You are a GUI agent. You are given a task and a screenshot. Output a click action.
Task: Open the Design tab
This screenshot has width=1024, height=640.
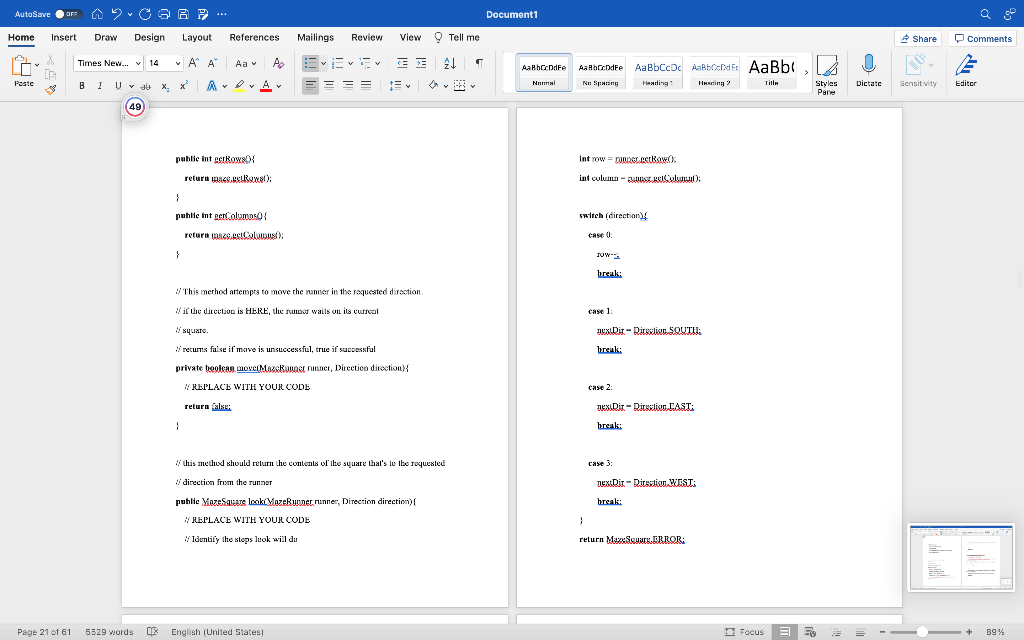[150, 37]
